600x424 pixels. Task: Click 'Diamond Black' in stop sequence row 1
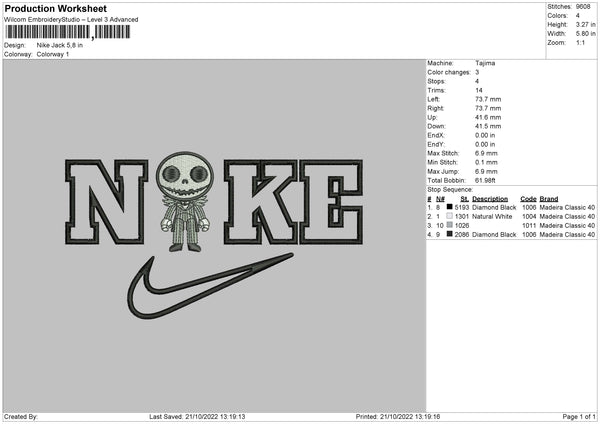coord(494,207)
